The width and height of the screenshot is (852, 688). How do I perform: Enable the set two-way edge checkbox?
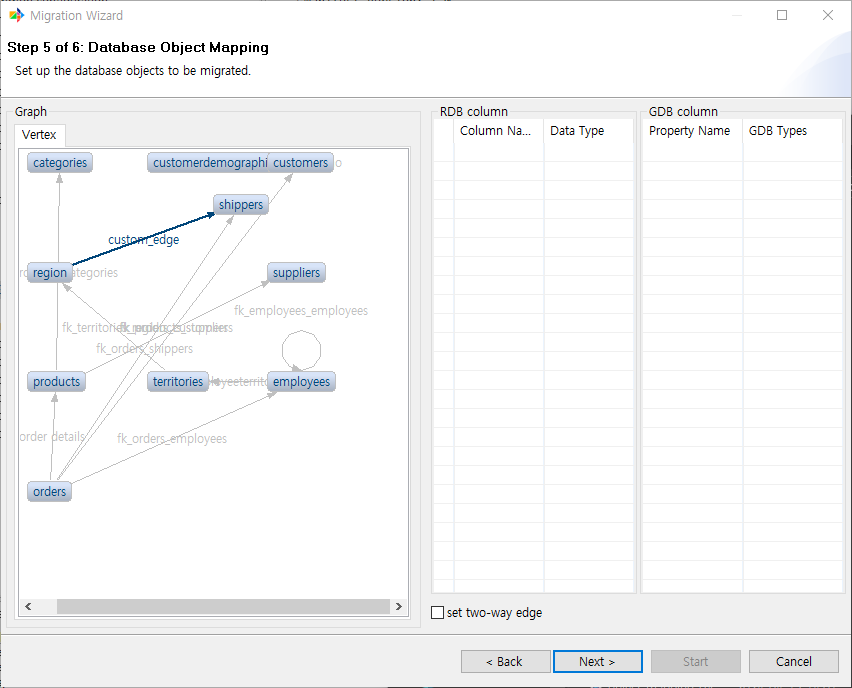tap(437, 613)
